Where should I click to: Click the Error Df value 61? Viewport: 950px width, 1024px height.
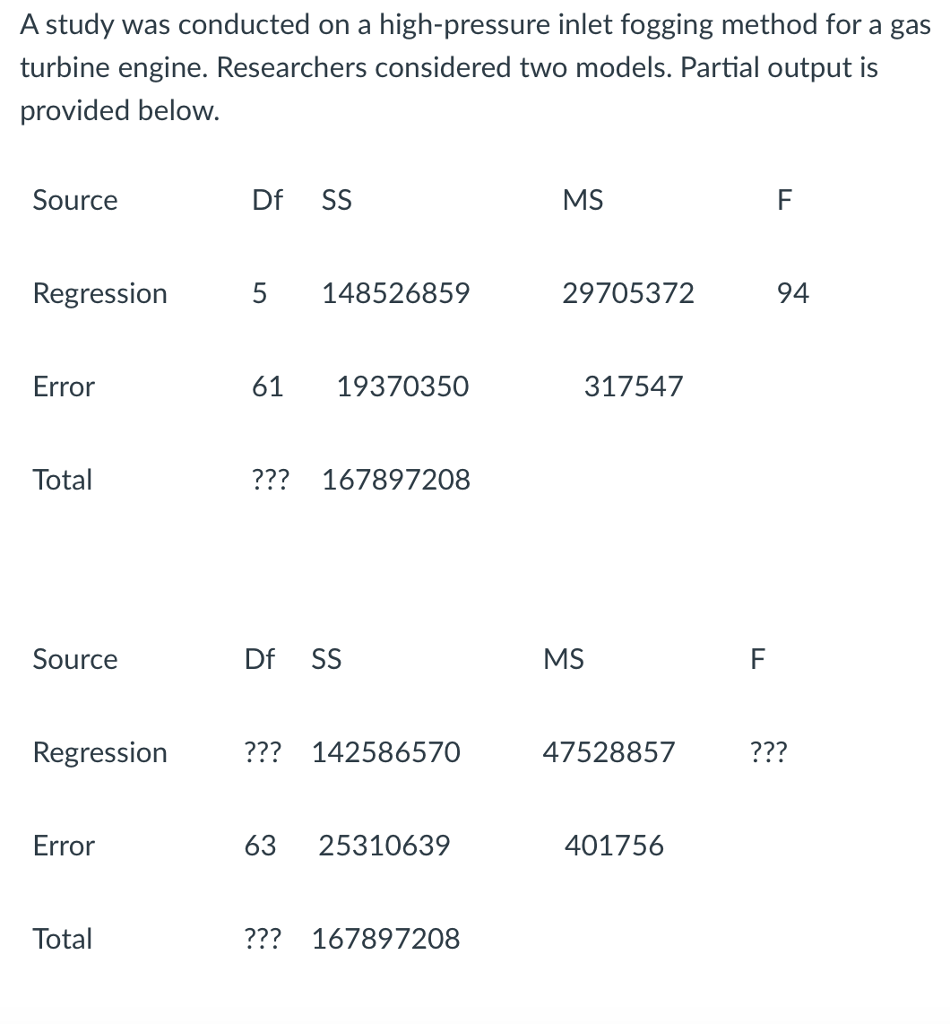pos(268,387)
